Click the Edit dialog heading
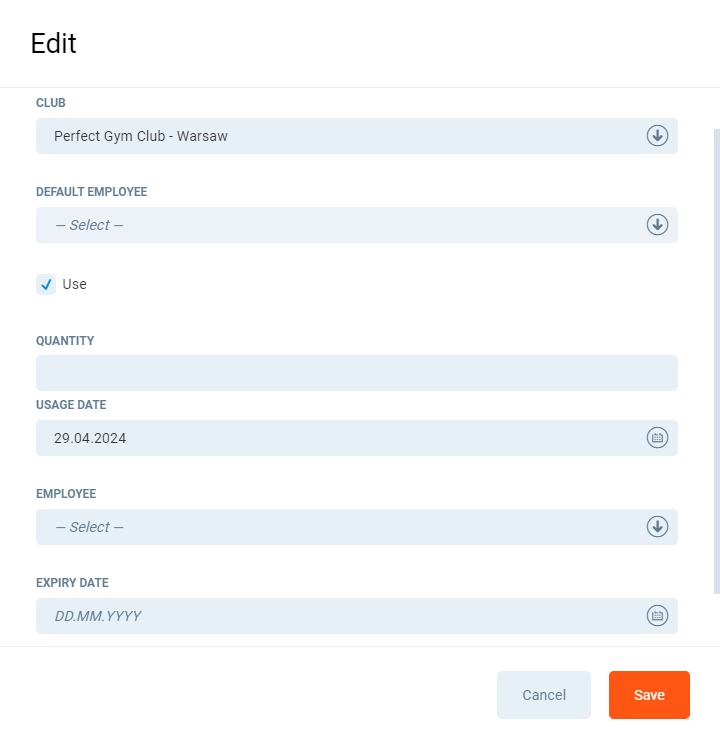The image size is (720, 749). point(54,44)
